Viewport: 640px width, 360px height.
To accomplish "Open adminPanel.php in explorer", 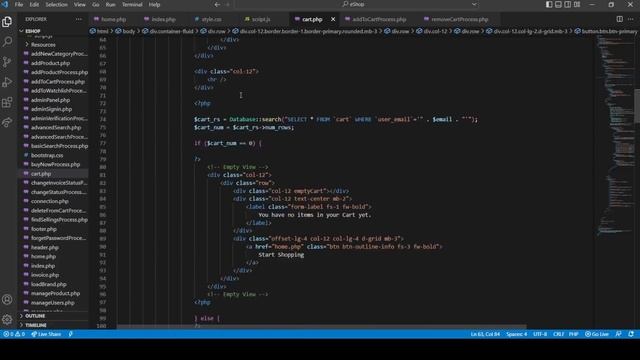I will 50,100.
